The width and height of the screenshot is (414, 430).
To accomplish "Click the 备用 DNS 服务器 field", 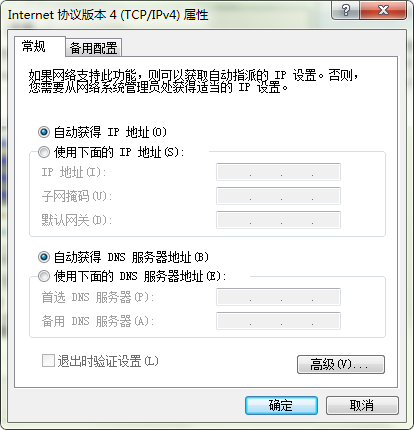I will tap(278, 321).
